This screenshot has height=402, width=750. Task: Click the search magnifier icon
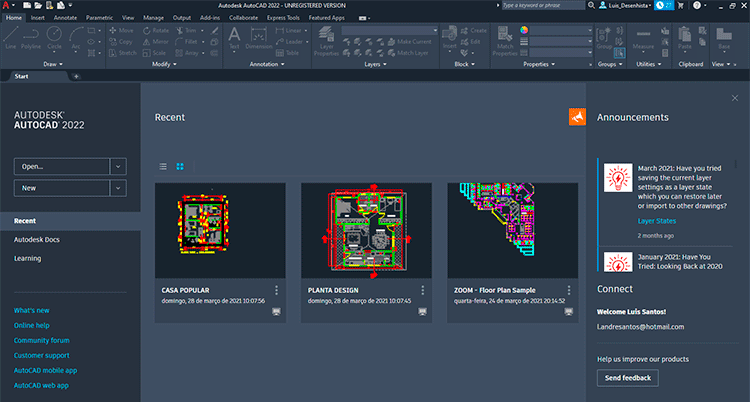pyautogui.click(x=591, y=5)
